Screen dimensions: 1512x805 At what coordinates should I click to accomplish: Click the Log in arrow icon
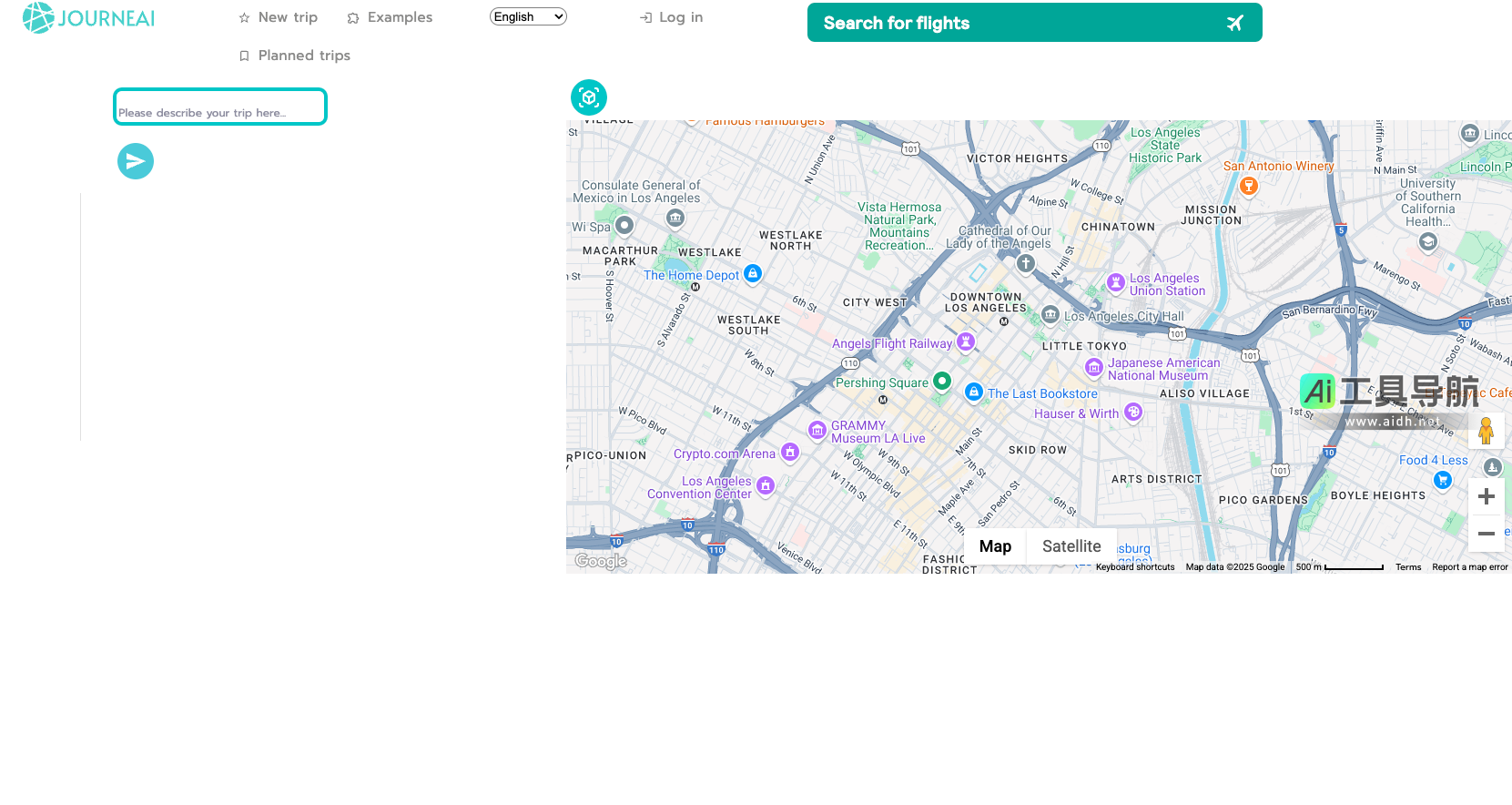pos(645,18)
